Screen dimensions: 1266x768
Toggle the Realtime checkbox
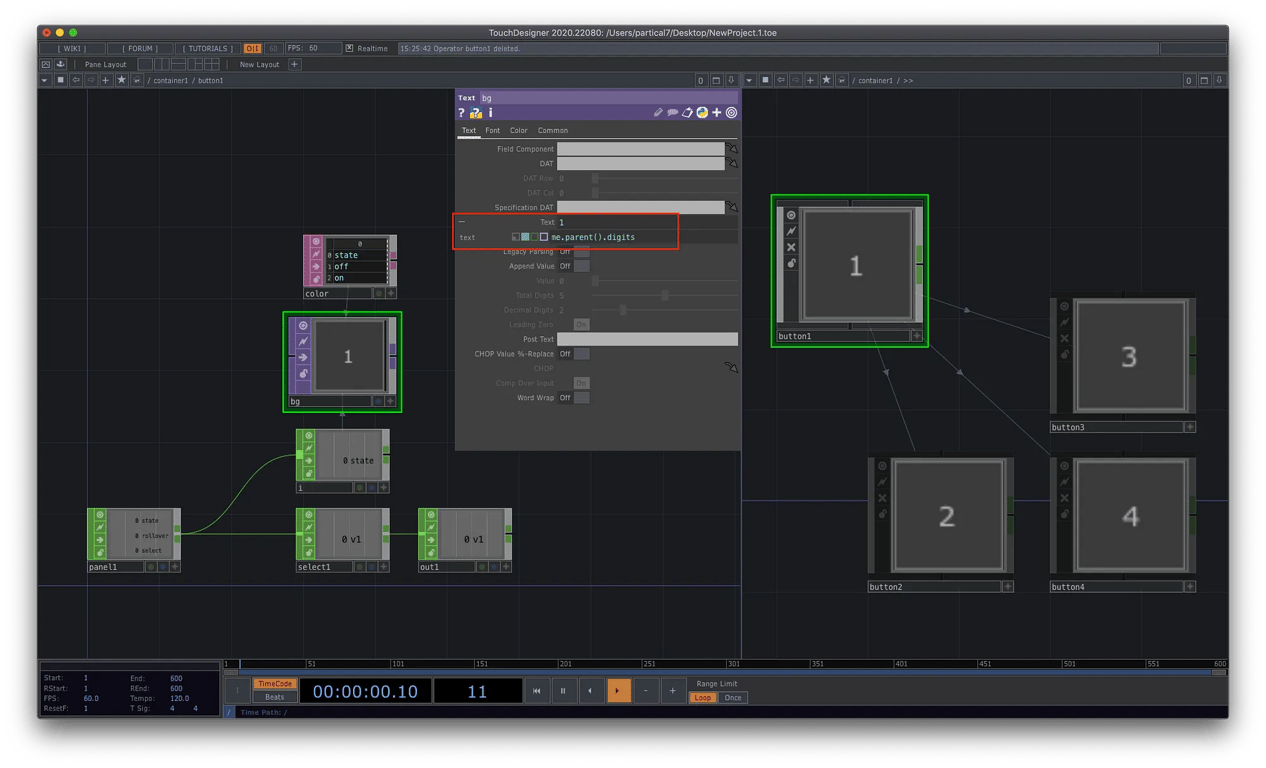click(349, 48)
